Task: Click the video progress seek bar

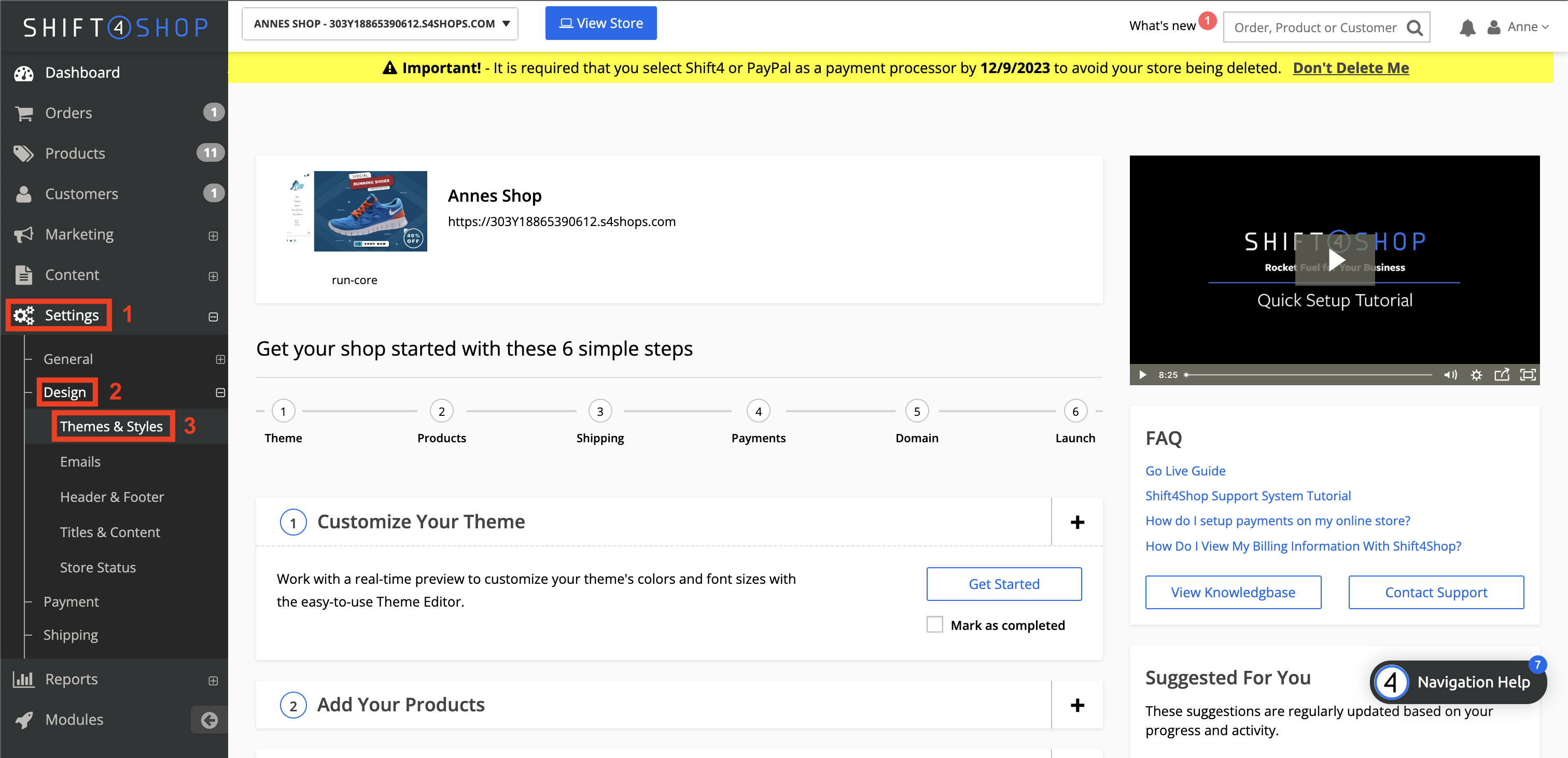Action: (1309, 374)
